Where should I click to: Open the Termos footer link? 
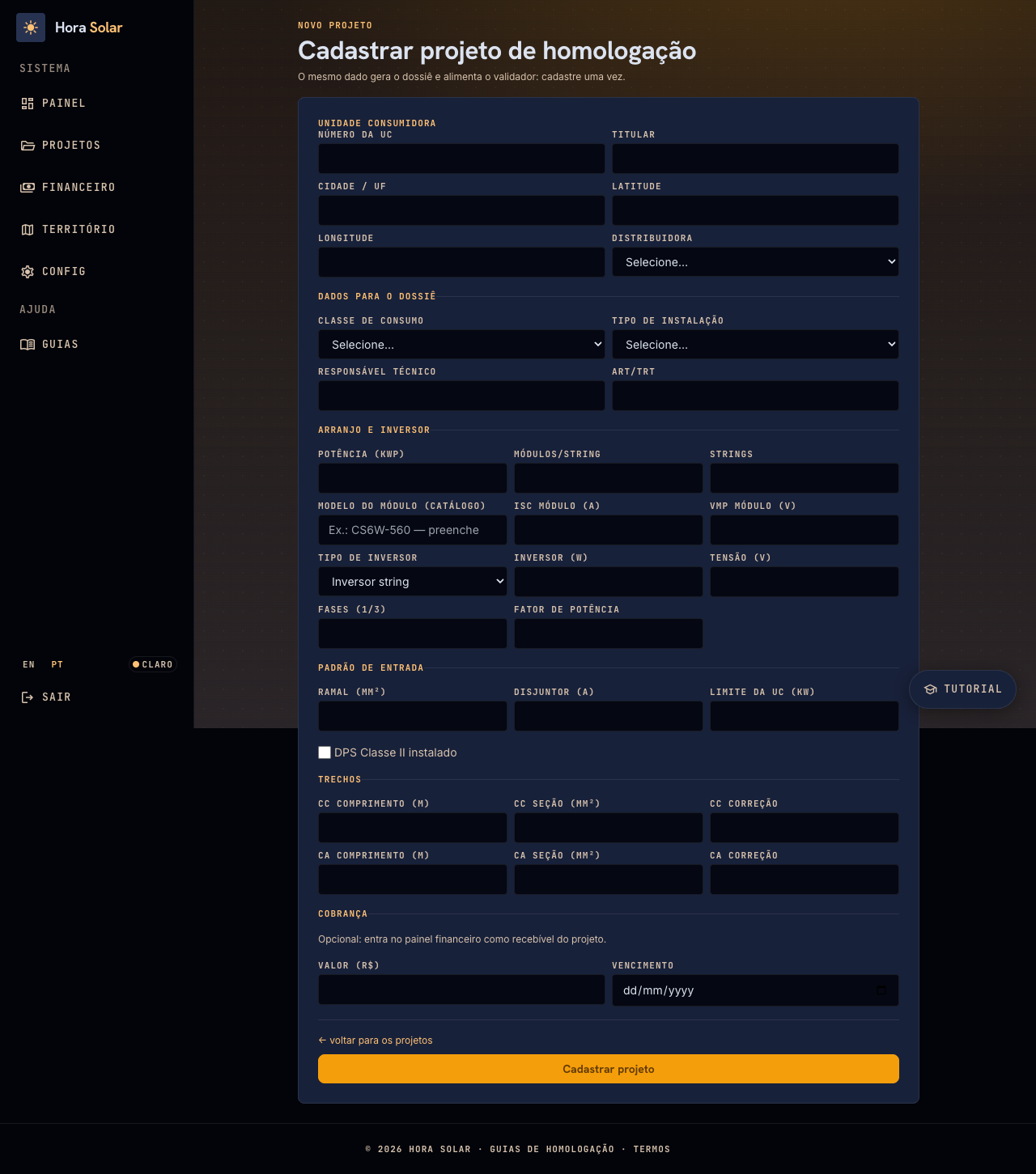coord(652,1149)
